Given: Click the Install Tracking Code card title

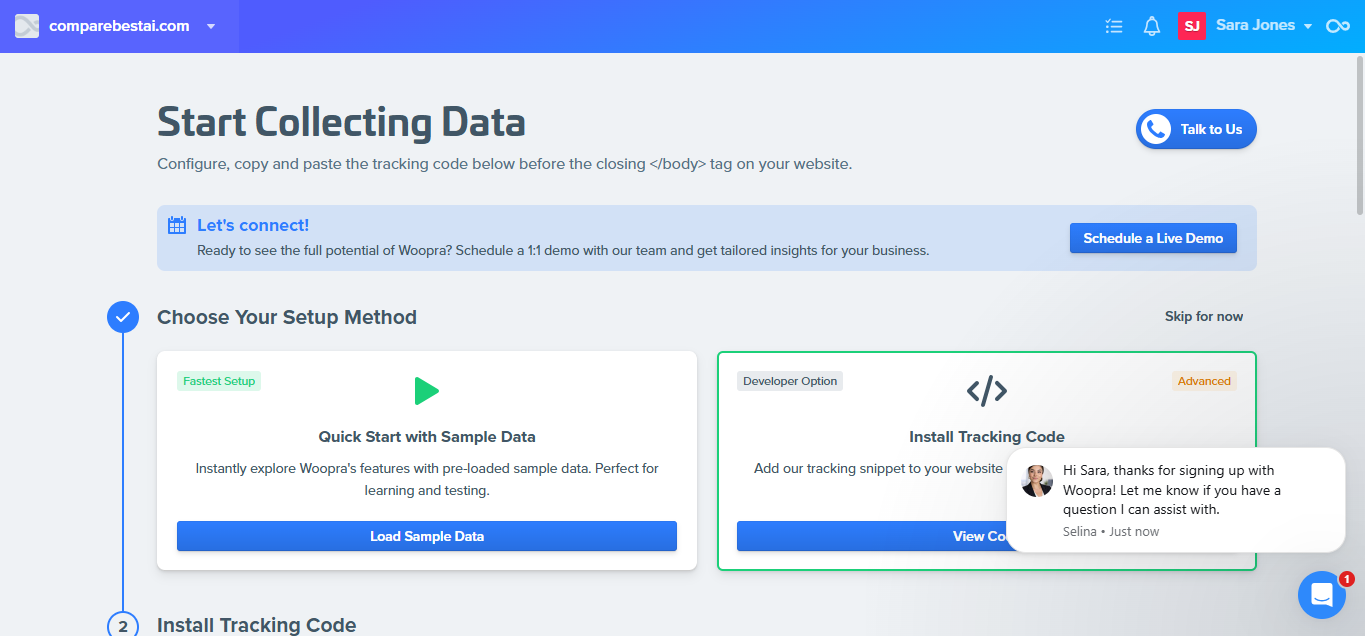Looking at the screenshot, I should tap(987, 436).
